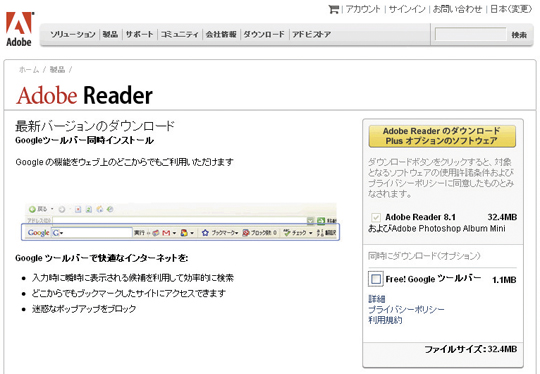Toggle the Adobe Reader 8.1 checkbox
The image size is (540, 374).
point(376,217)
